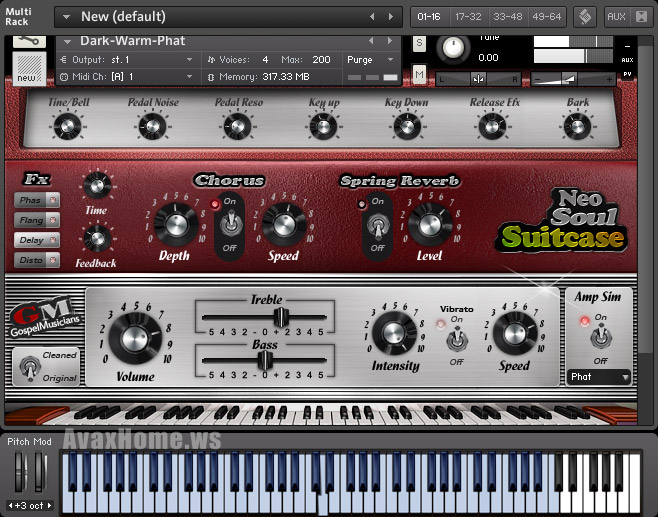Click the Kontakt logo workspace icon
This screenshot has height=517, width=658.
tap(585, 17)
